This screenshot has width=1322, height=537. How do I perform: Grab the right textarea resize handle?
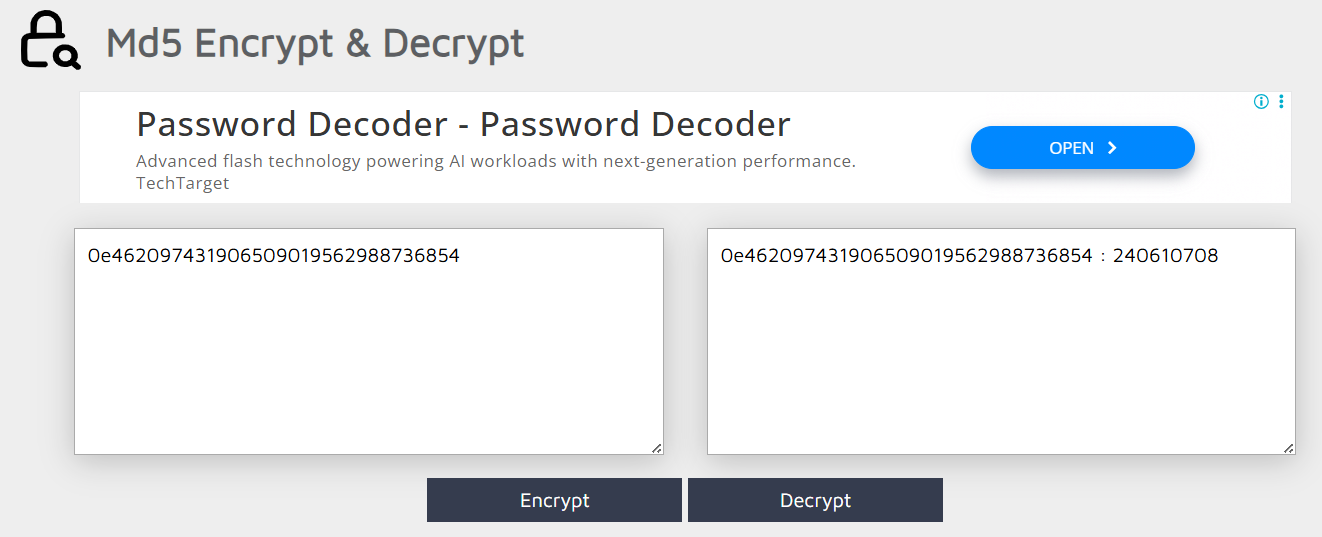(x=1289, y=448)
